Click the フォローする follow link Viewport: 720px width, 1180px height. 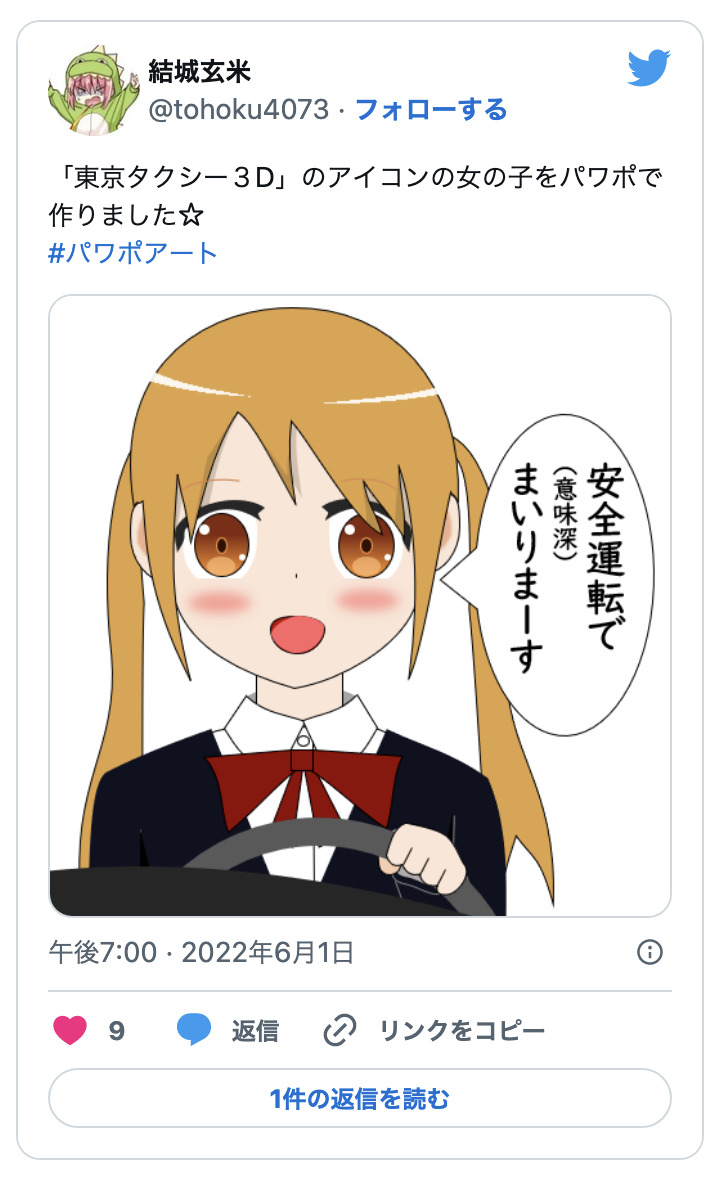(x=431, y=110)
